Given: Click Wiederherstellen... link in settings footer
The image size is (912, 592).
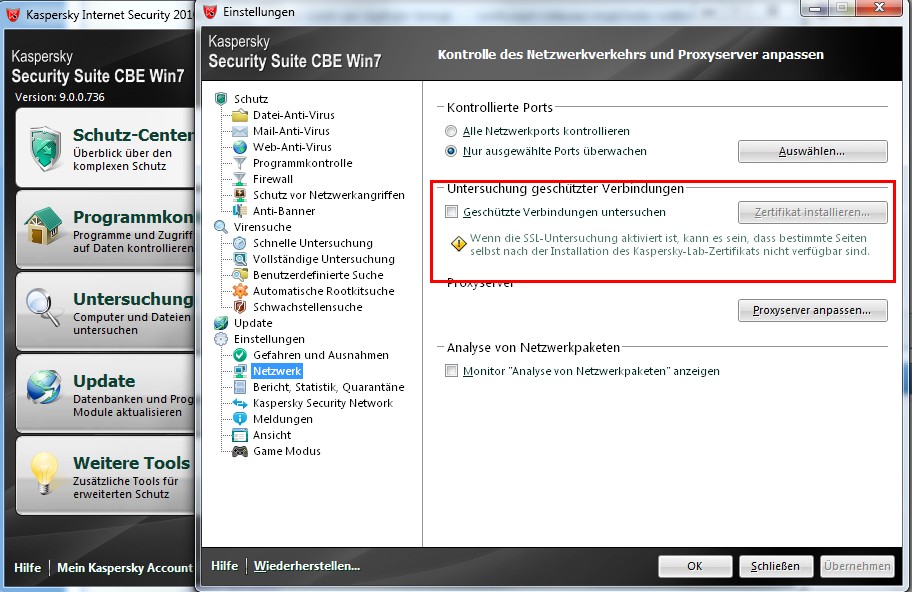Looking at the screenshot, I should click(307, 566).
